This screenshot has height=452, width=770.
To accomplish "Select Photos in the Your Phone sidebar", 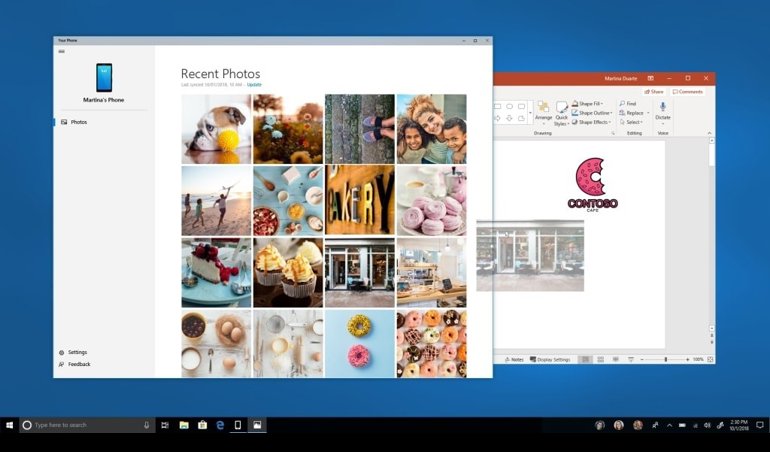I will 78,122.
